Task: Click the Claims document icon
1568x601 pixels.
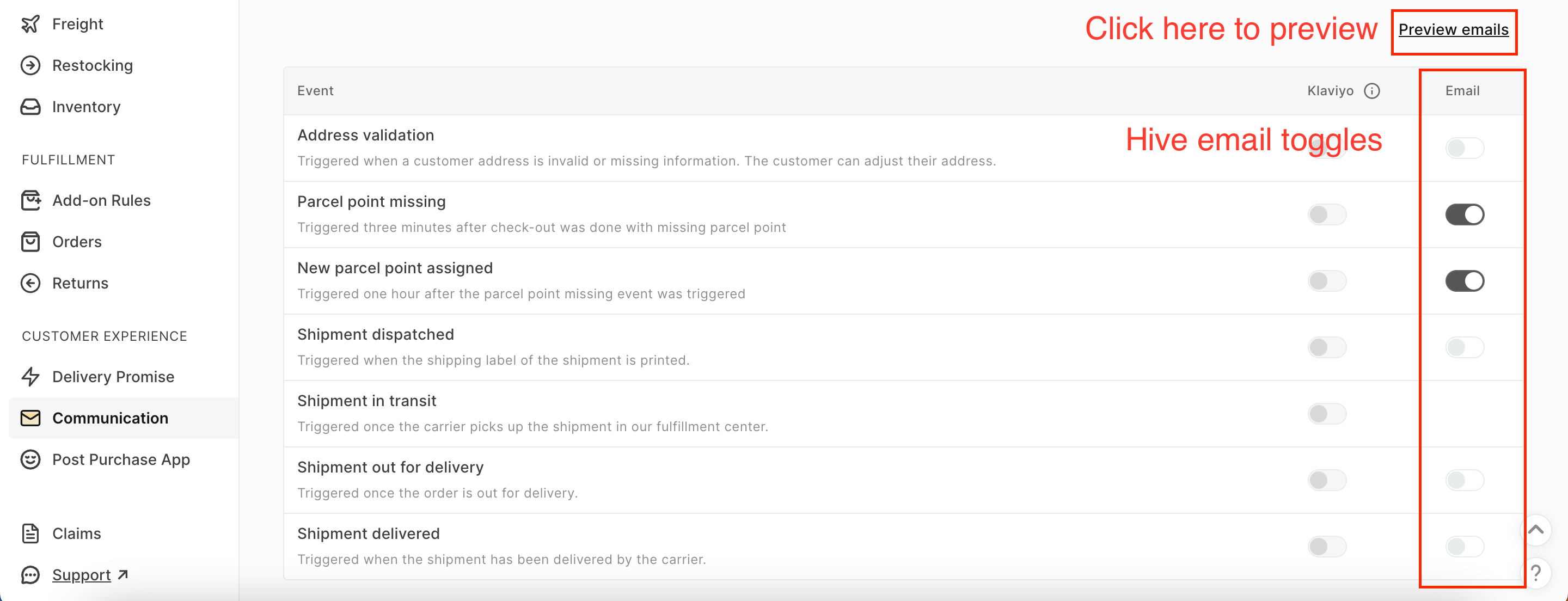Action: (x=30, y=533)
